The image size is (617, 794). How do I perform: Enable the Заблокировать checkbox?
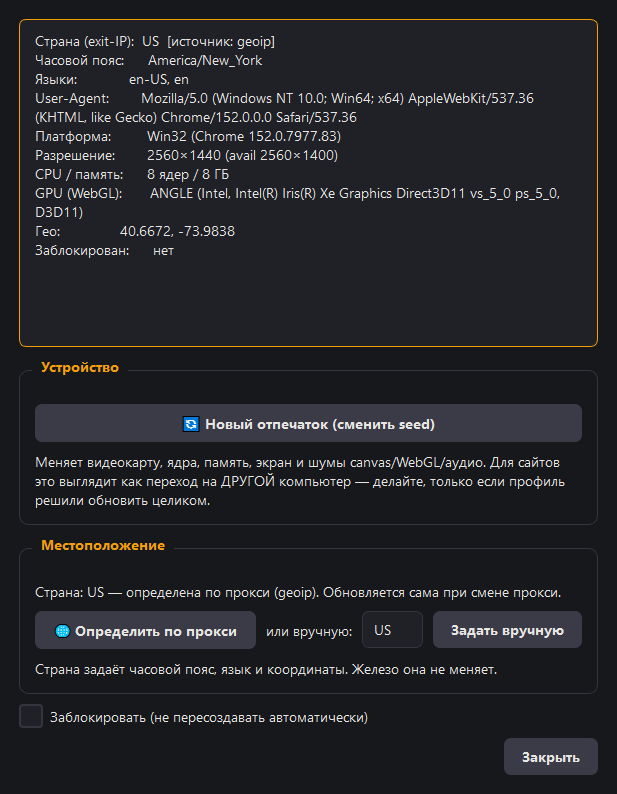pyautogui.click(x=31, y=717)
